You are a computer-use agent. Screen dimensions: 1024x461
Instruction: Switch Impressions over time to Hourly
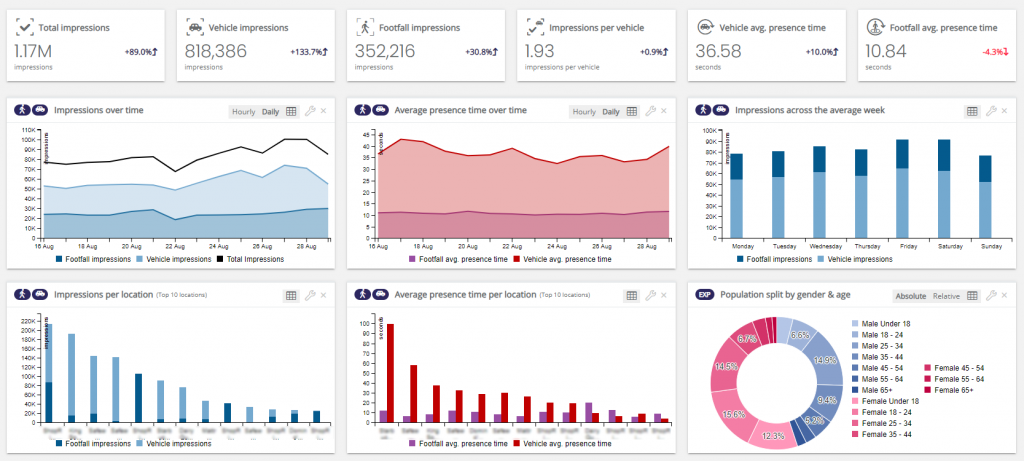(x=243, y=111)
